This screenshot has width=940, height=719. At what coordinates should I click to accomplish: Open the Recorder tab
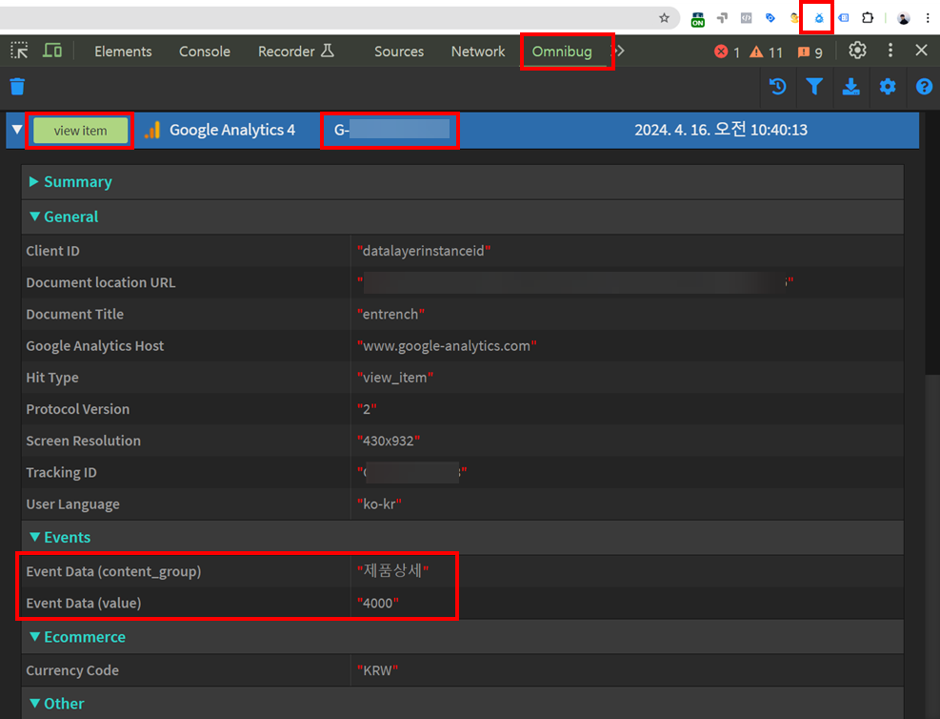[296, 52]
